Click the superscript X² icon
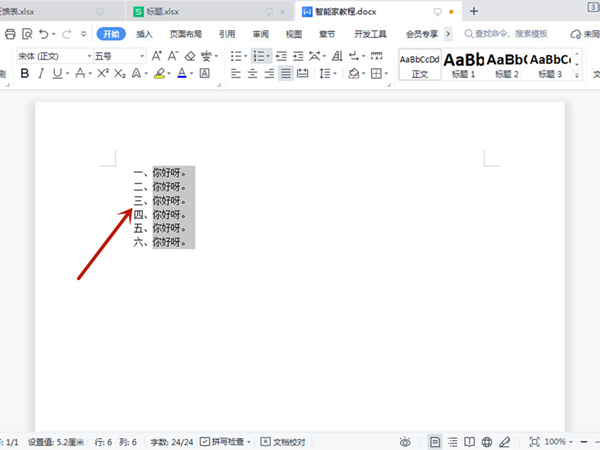The height and width of the screenshot is (450, 600). point(103,74)
